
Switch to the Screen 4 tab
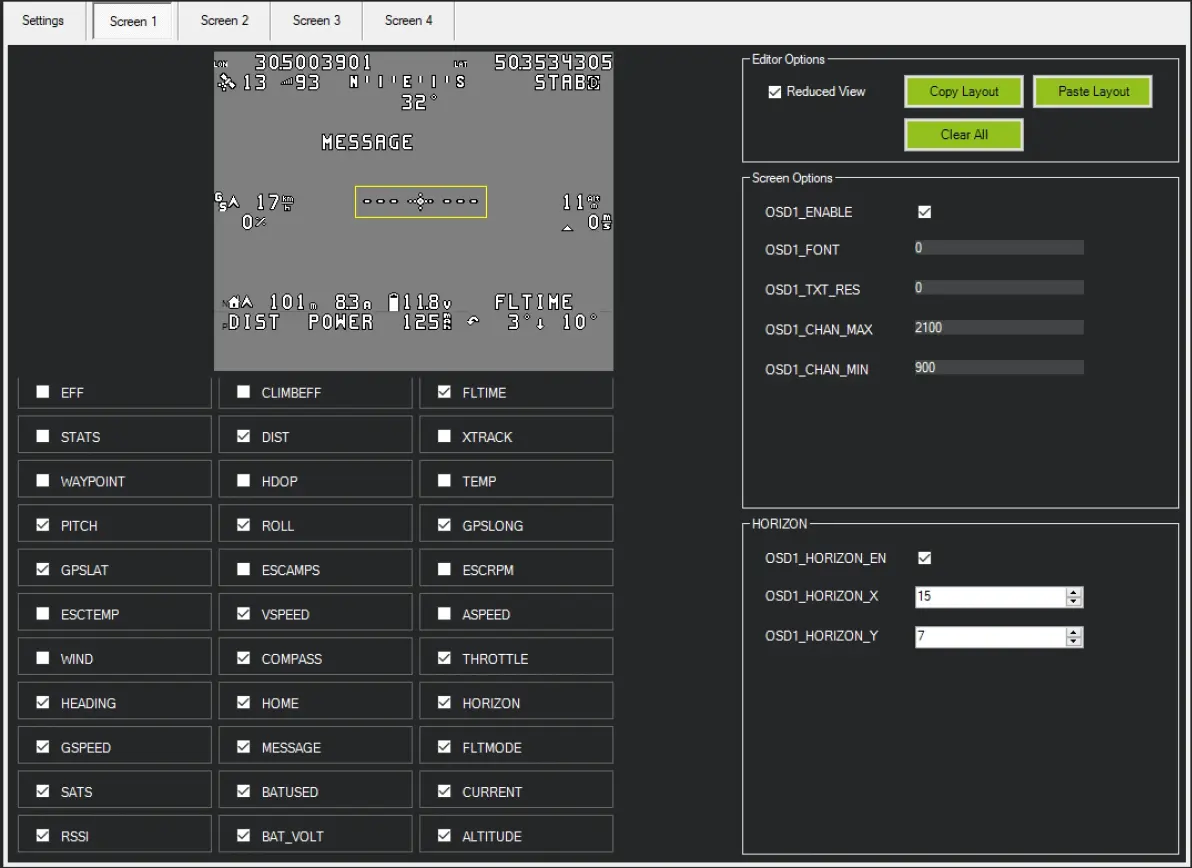pos(408,21)
